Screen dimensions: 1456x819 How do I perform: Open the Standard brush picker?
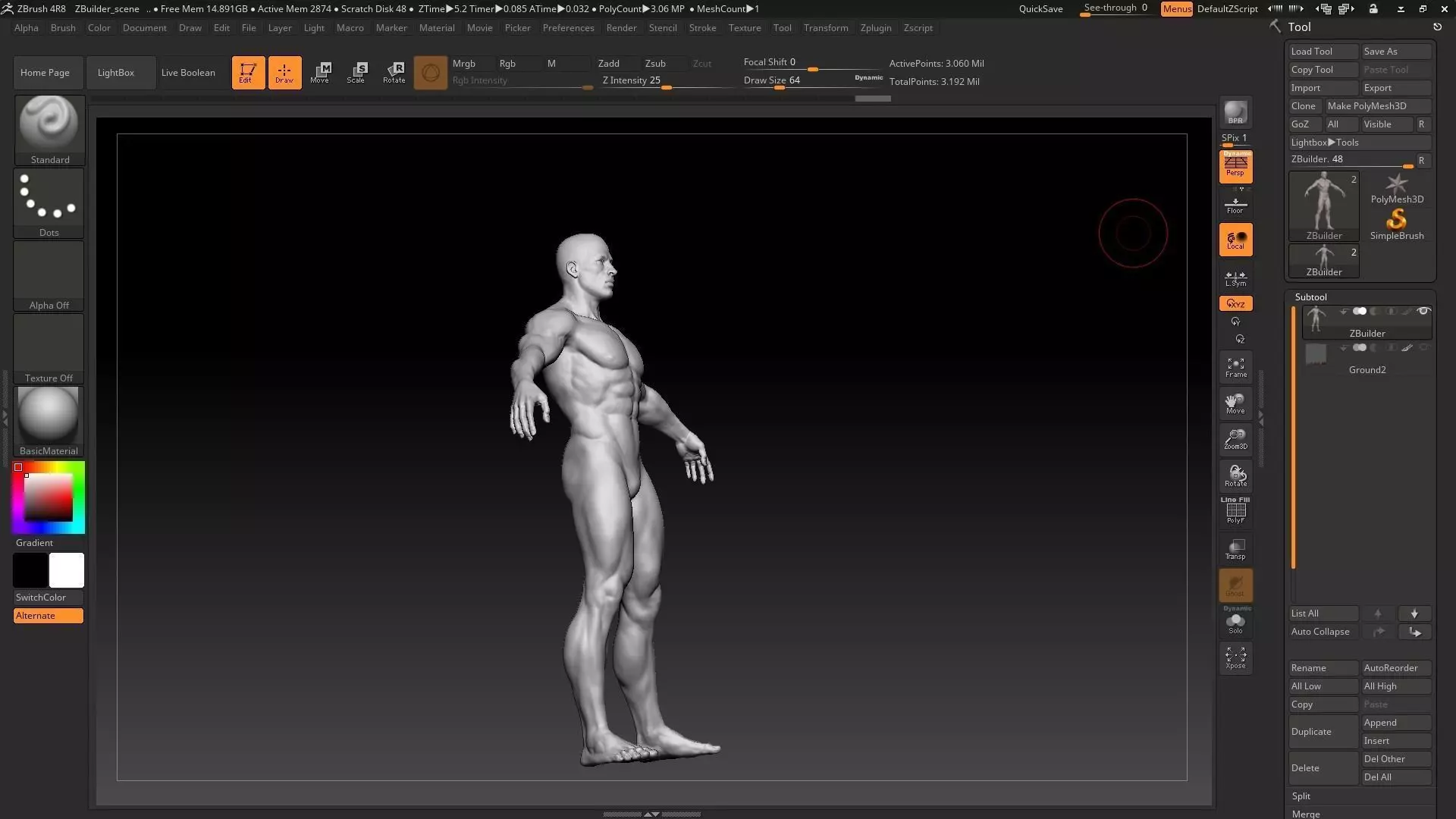click(49, 127)
